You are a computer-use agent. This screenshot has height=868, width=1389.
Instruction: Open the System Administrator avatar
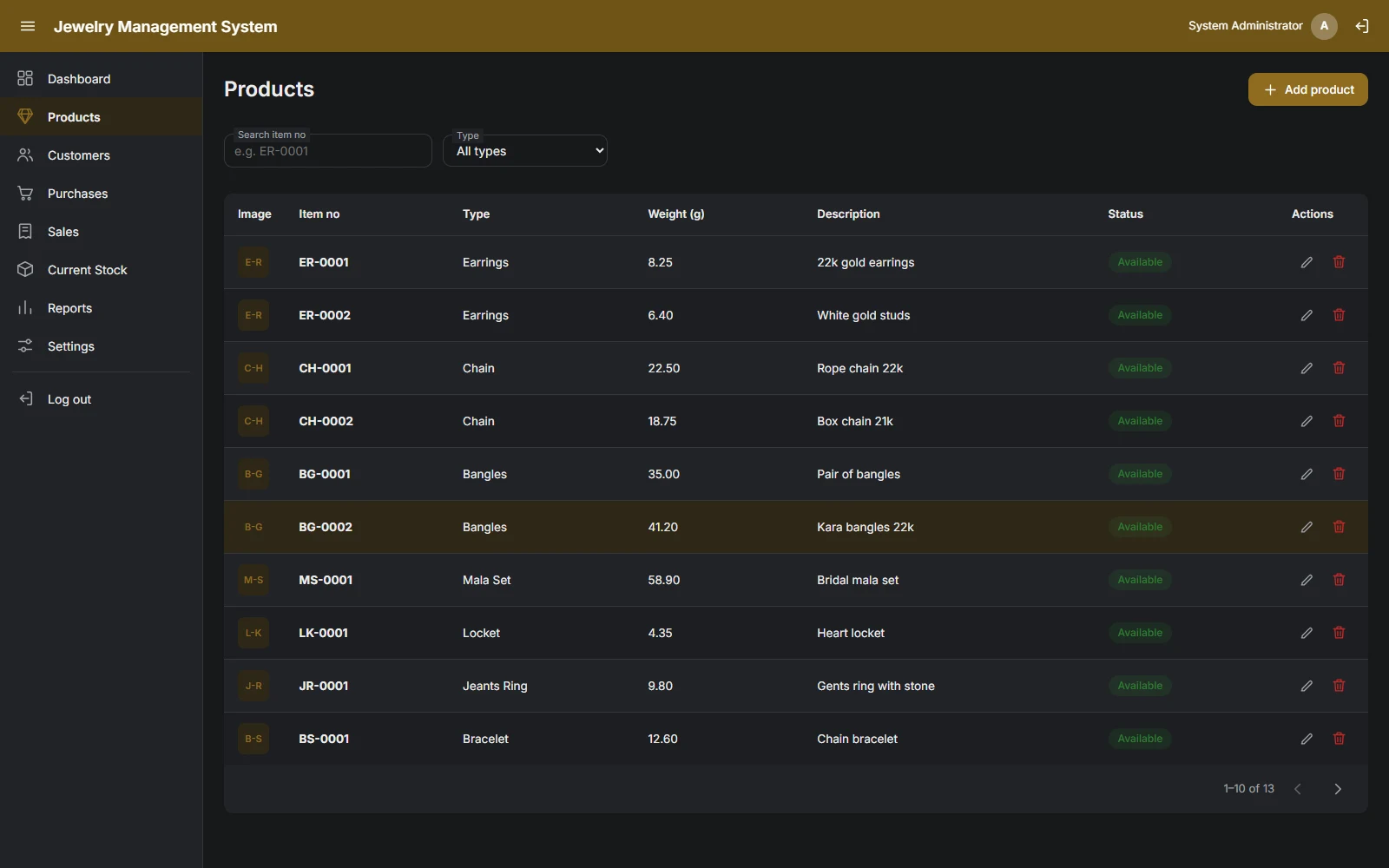coord(1324,26)
